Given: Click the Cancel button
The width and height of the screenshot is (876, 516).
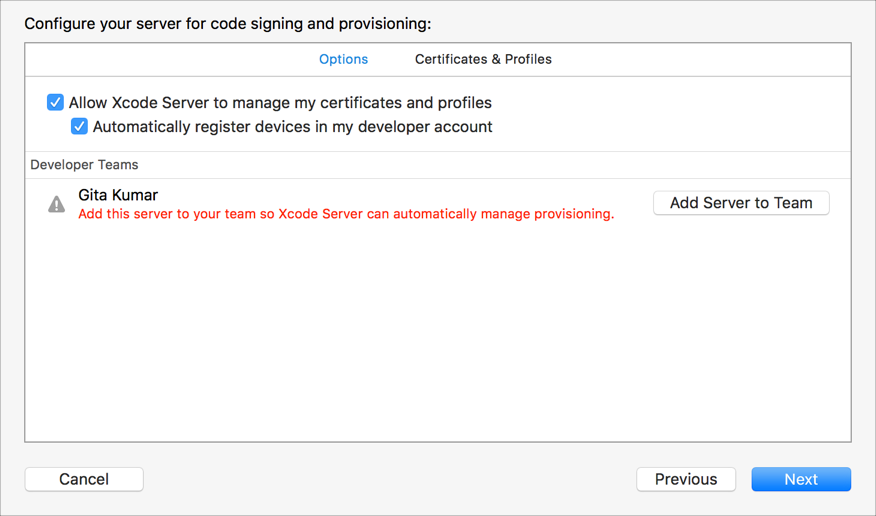Looking at the screenshot, I should [84, 479].
